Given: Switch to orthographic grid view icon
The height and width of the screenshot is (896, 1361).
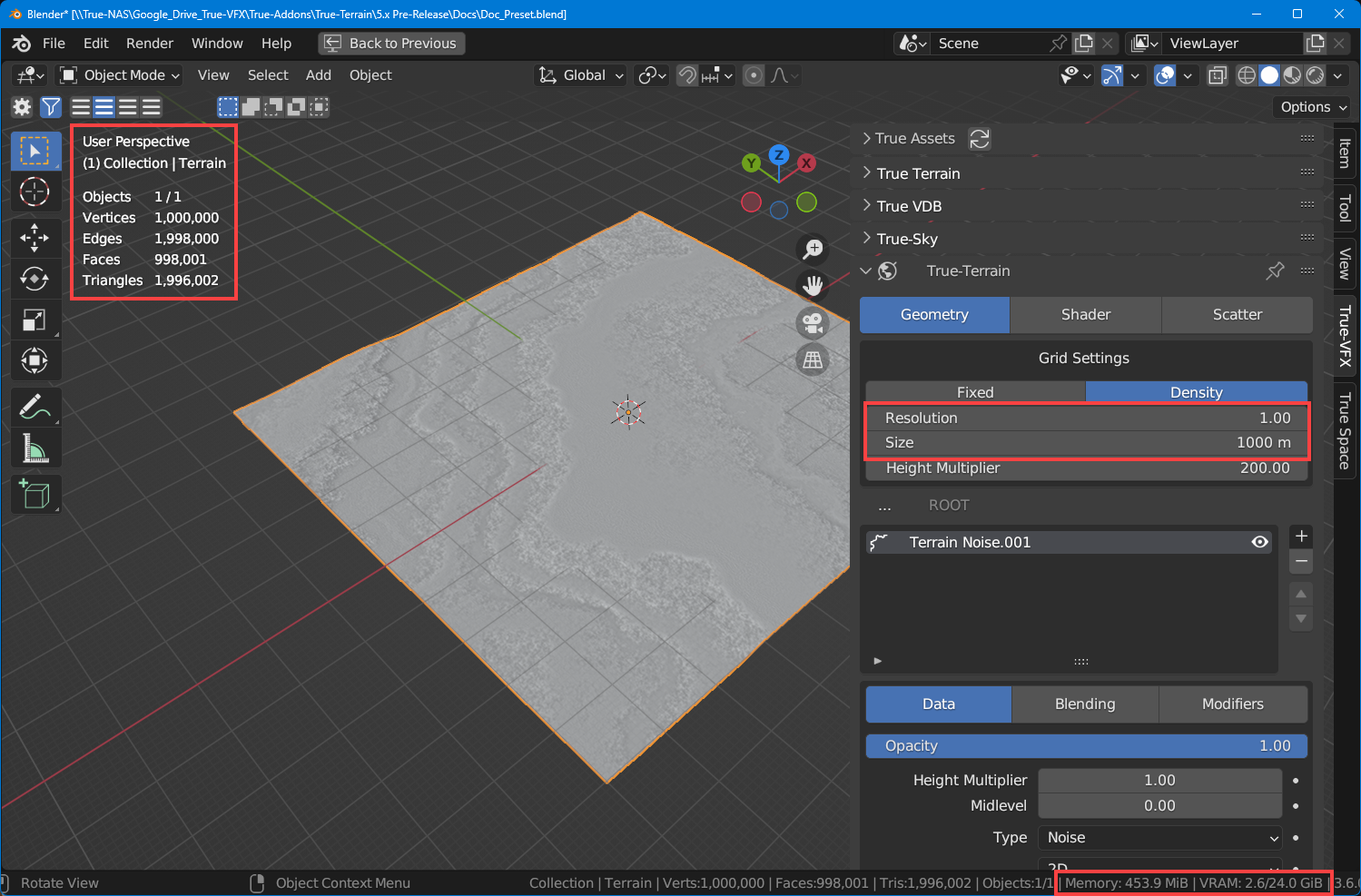Looking at the screenshot, I should 813,360.
